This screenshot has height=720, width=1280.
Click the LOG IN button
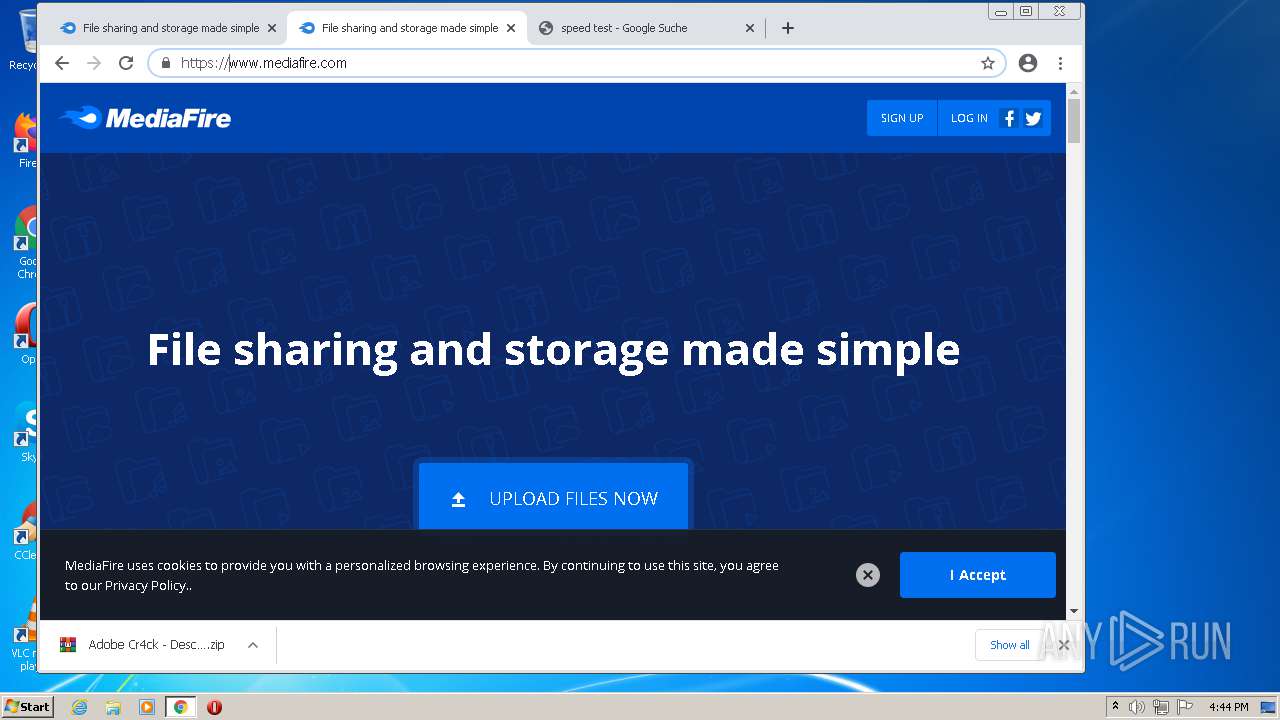coord(969,118)
